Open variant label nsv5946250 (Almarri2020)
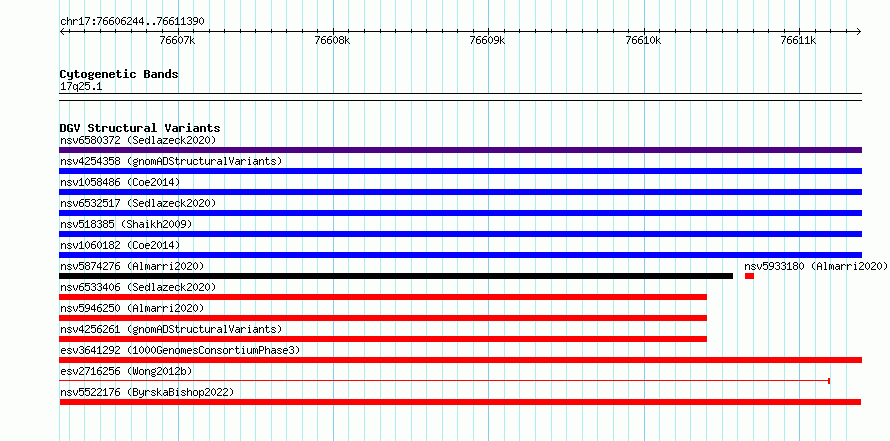This screenshot has width=890, height=441. pos(132,308)
